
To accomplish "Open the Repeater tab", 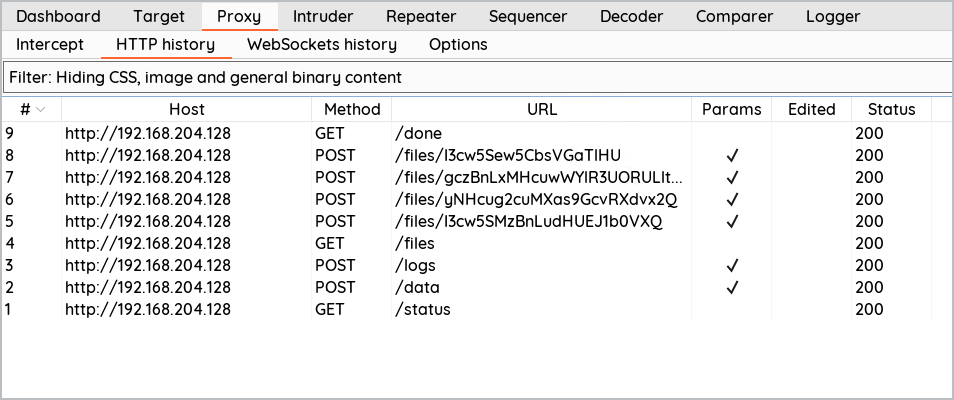I will tap(421, 16).
